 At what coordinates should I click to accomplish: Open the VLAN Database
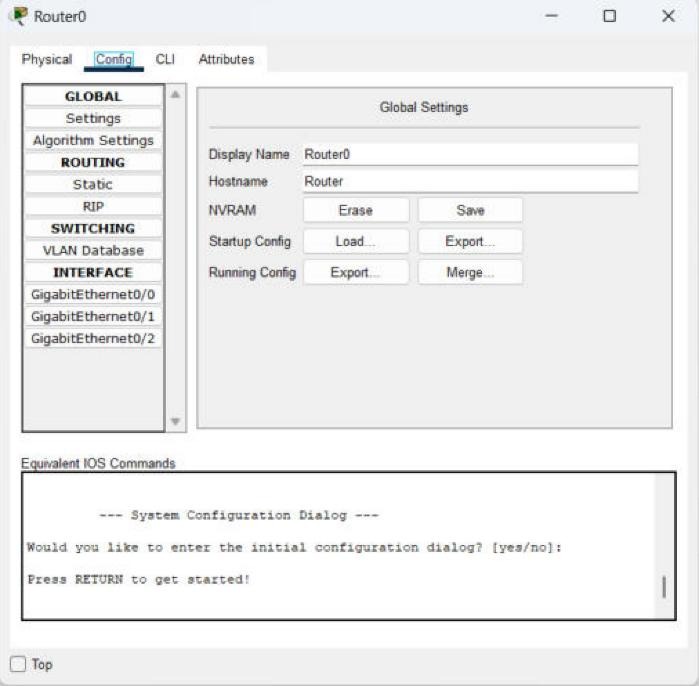(x=93, y=251)
